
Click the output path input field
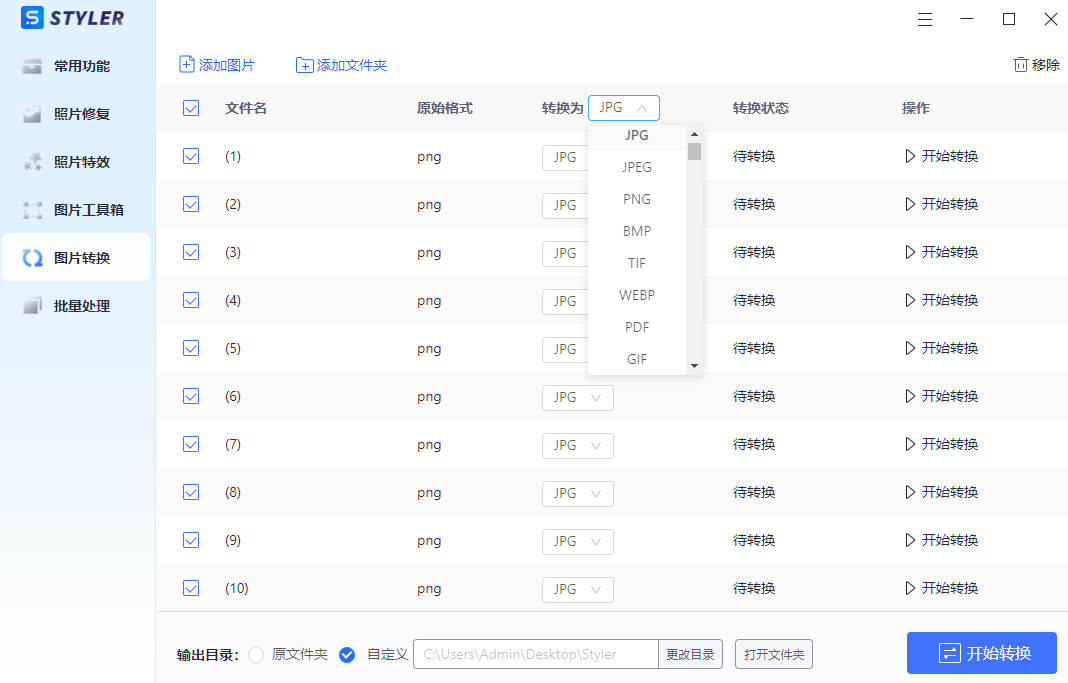click(x=536, y=654)
